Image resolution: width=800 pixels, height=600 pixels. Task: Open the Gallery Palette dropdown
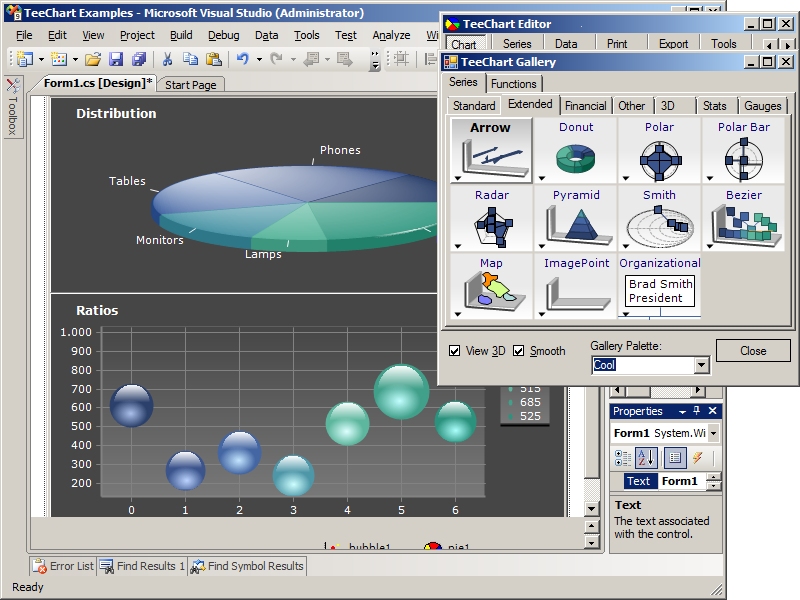tap(702, 365)
